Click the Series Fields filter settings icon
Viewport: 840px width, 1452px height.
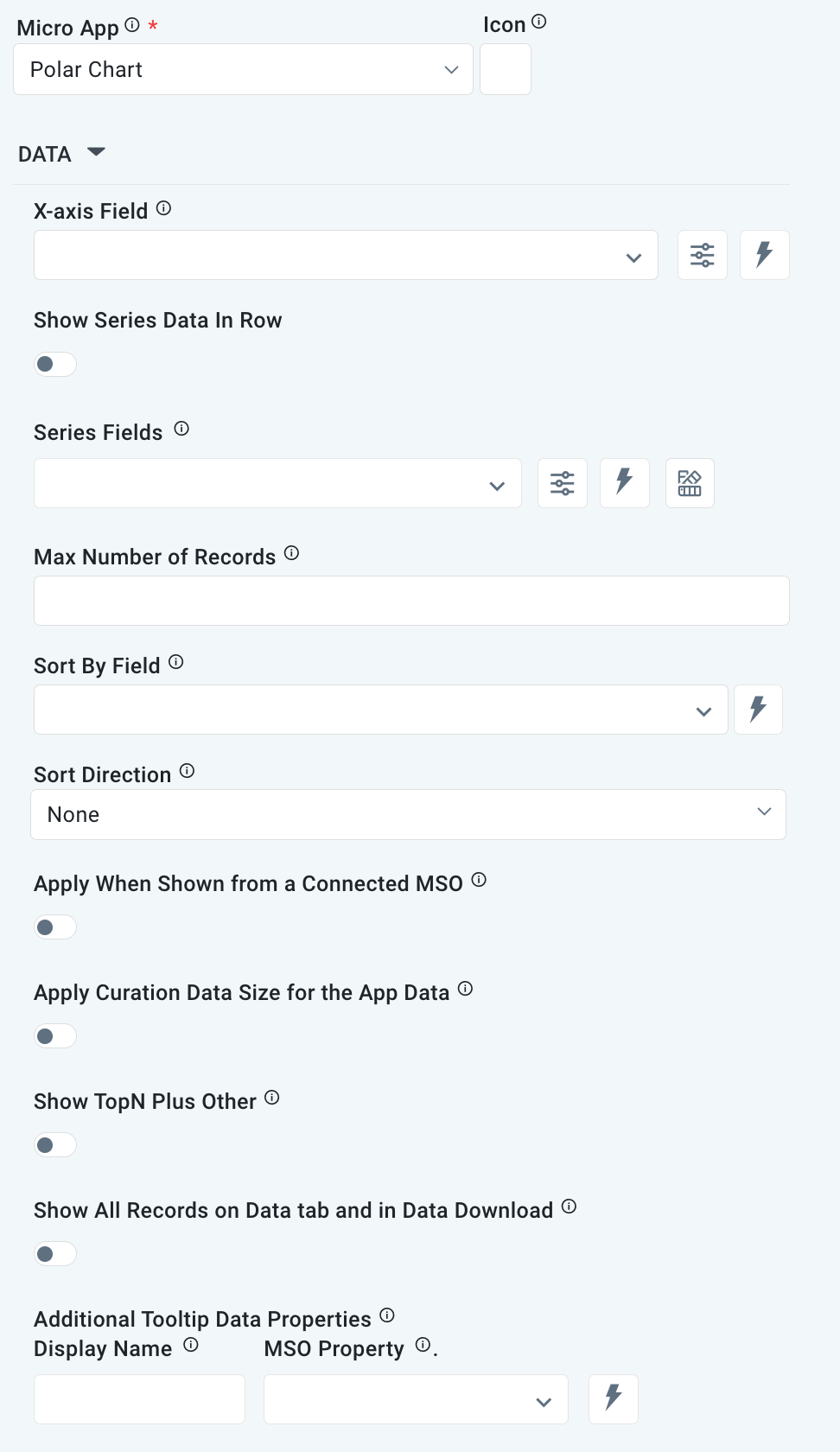point(562,483)
